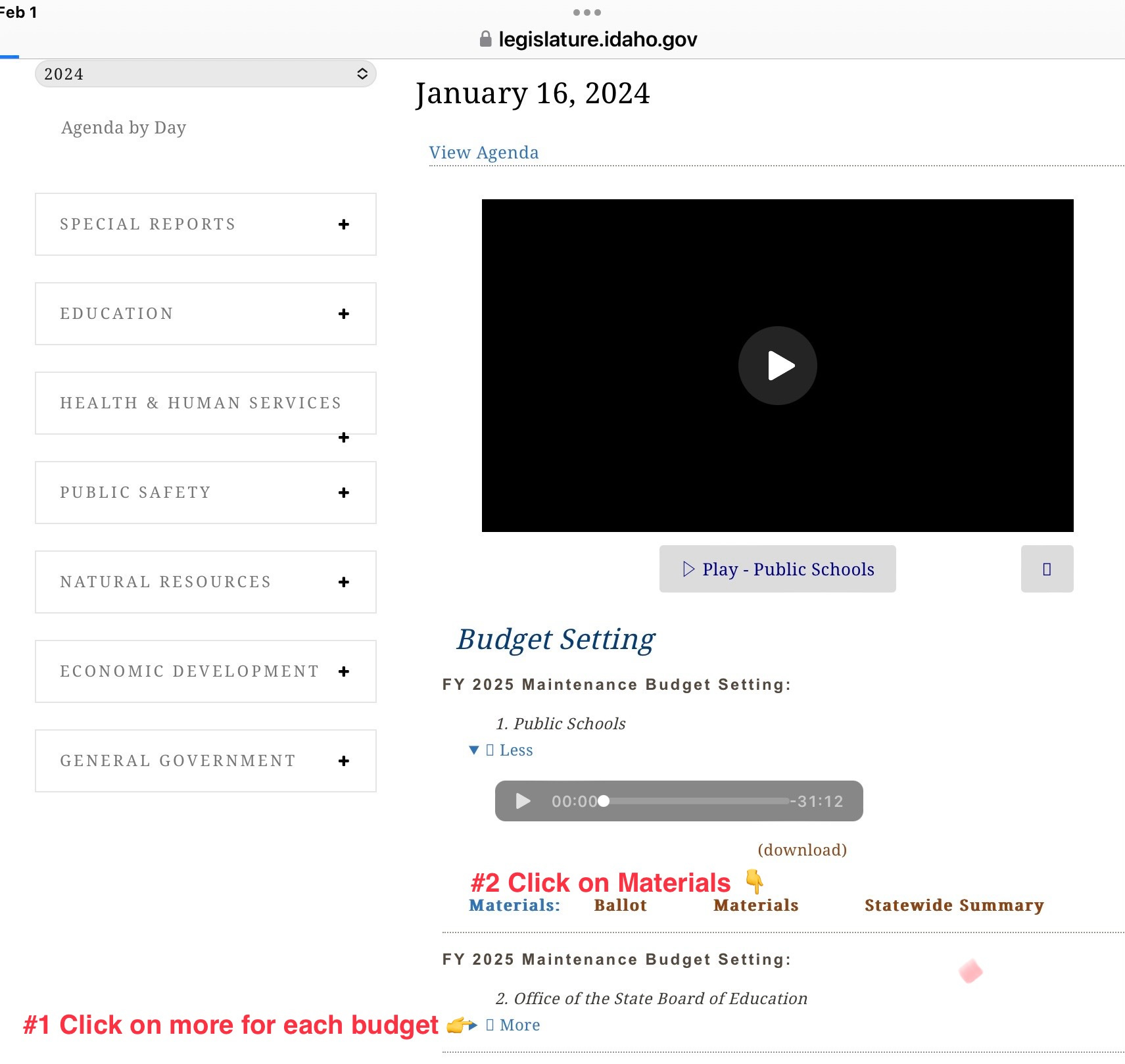Click Play - Public Schools button
Image resolution: width=1125 pixels, height=1064 pixels.
coord(778,569)
